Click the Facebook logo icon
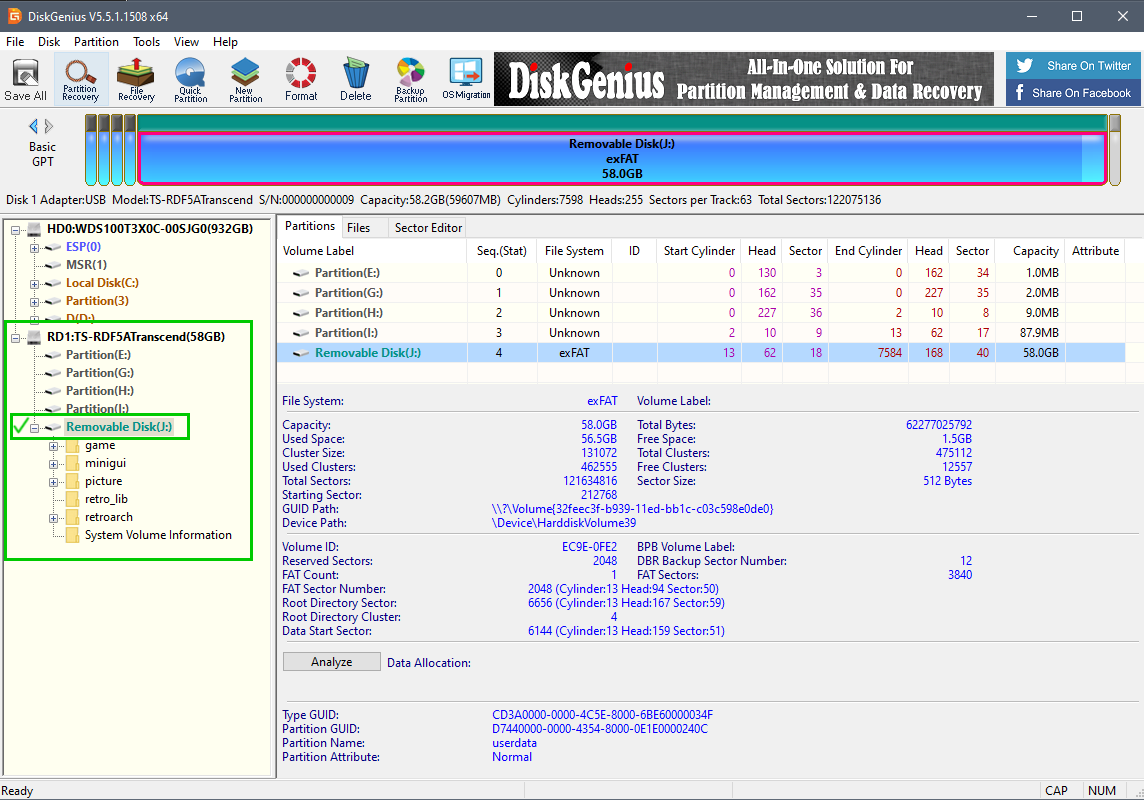 tap(1019, 93)
